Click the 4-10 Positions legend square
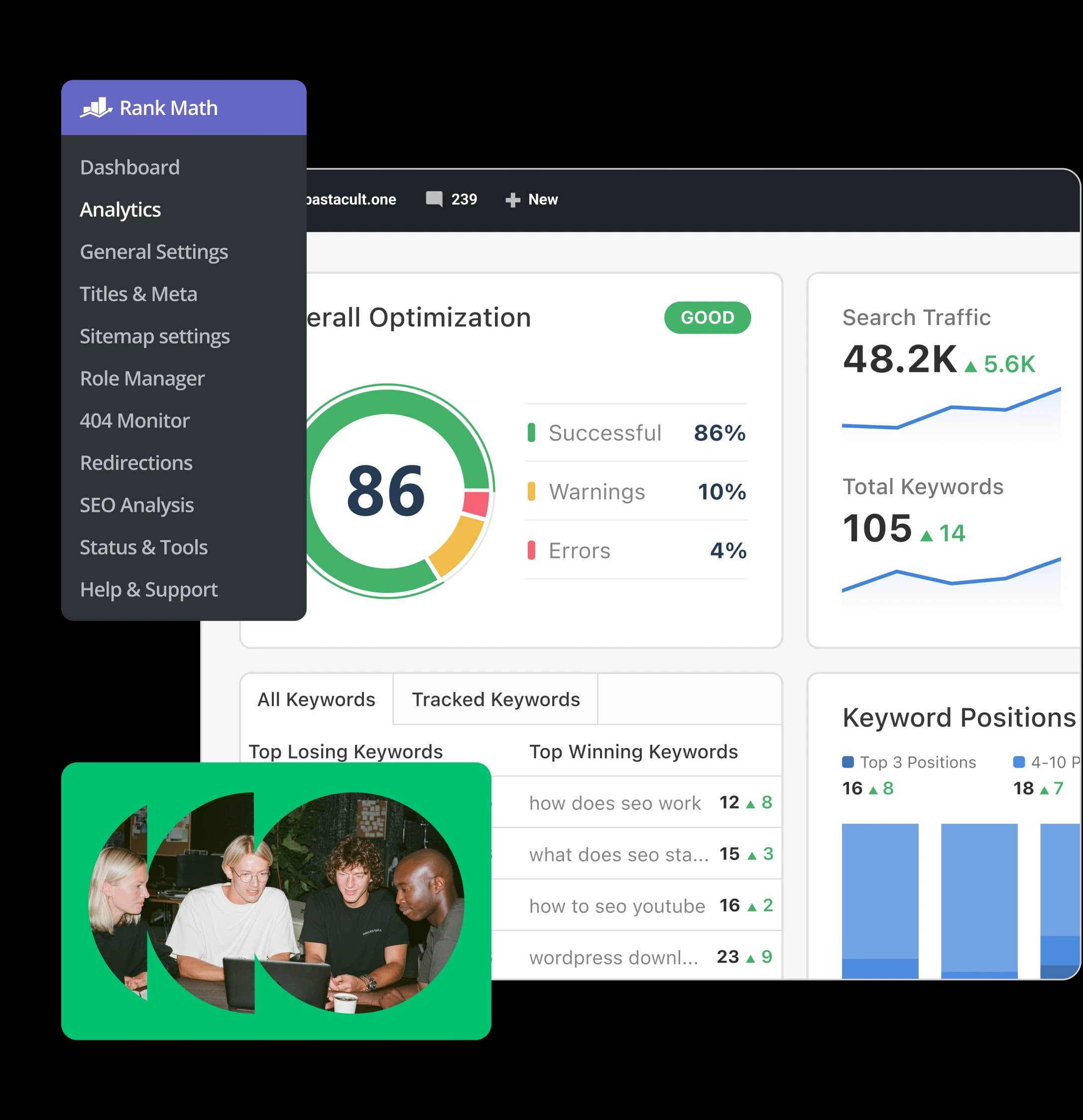 (x=1018, y=762)
